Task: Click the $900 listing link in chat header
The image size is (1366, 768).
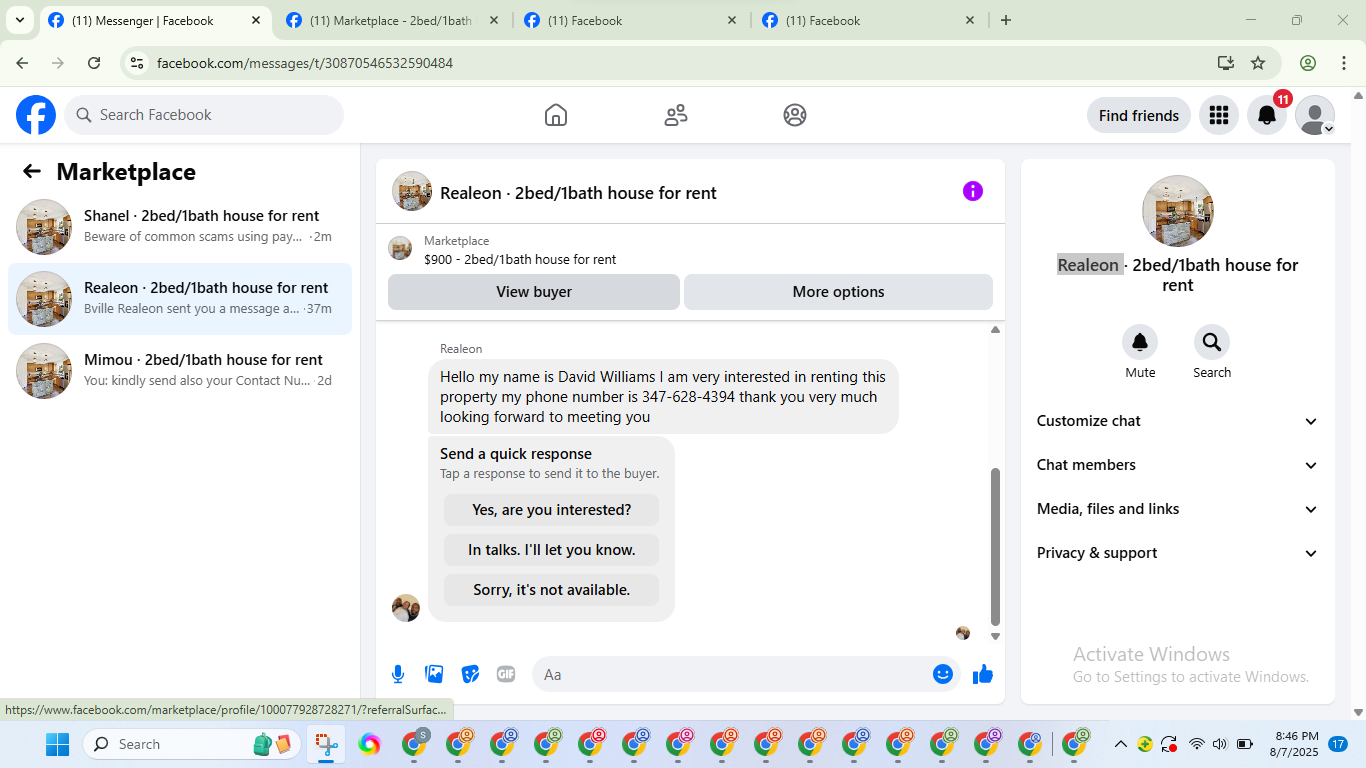Action: coord(520,259)
